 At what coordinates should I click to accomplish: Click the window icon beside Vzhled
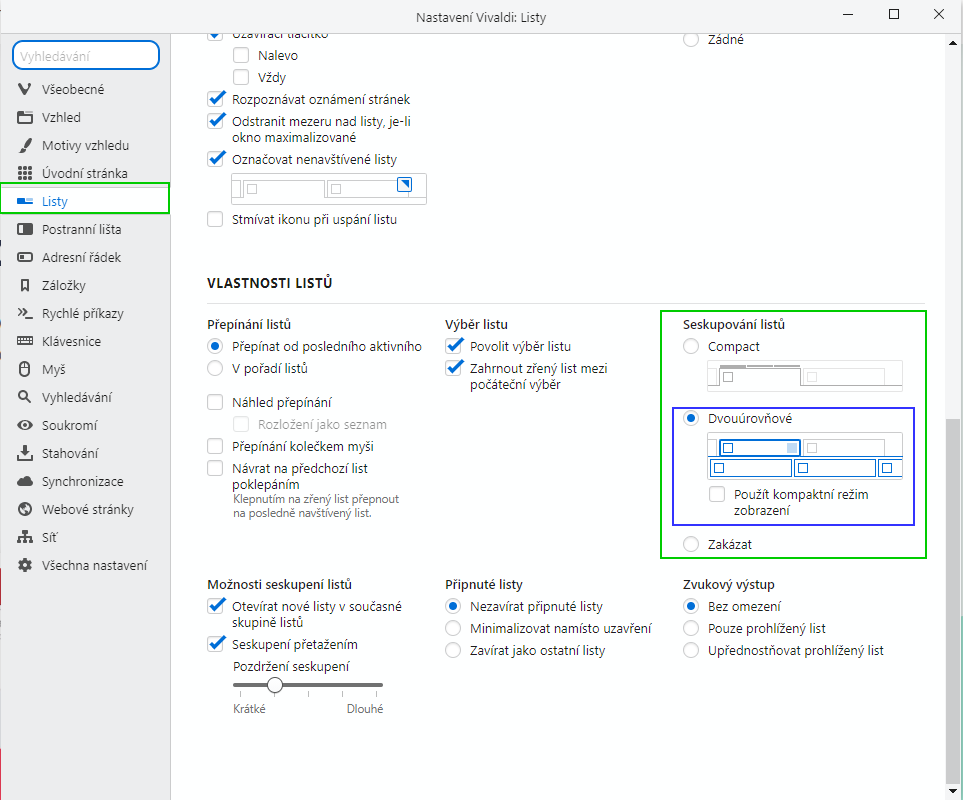[25, 117]
